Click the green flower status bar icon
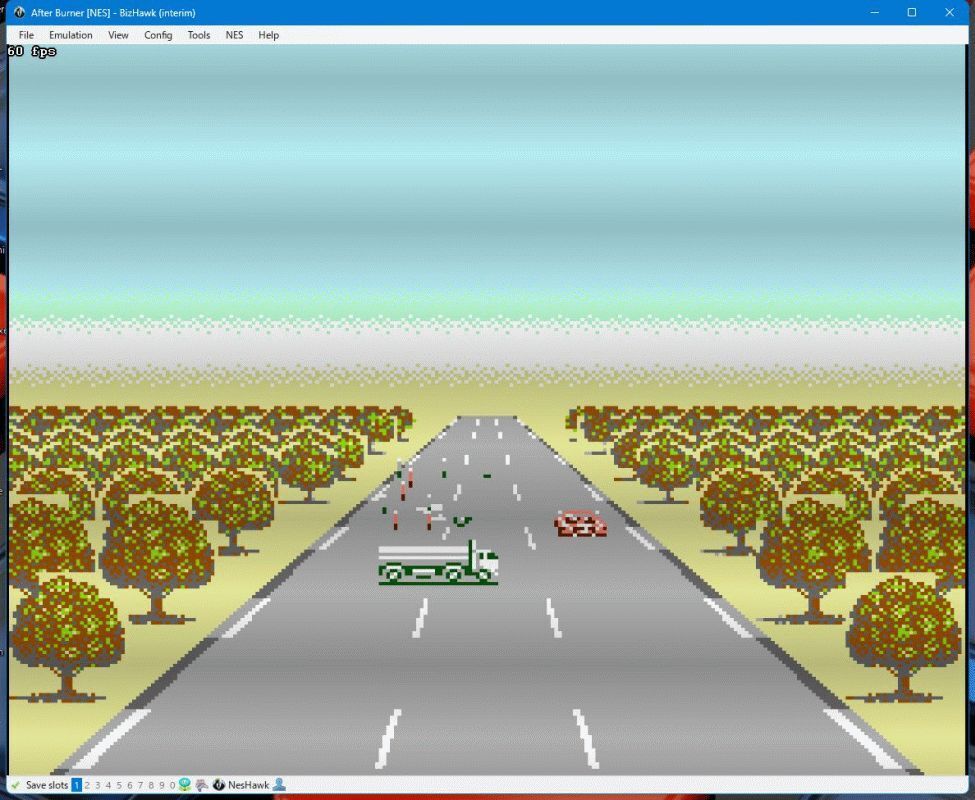This screenshot has width=975, height=800. [x=185, y=784]
